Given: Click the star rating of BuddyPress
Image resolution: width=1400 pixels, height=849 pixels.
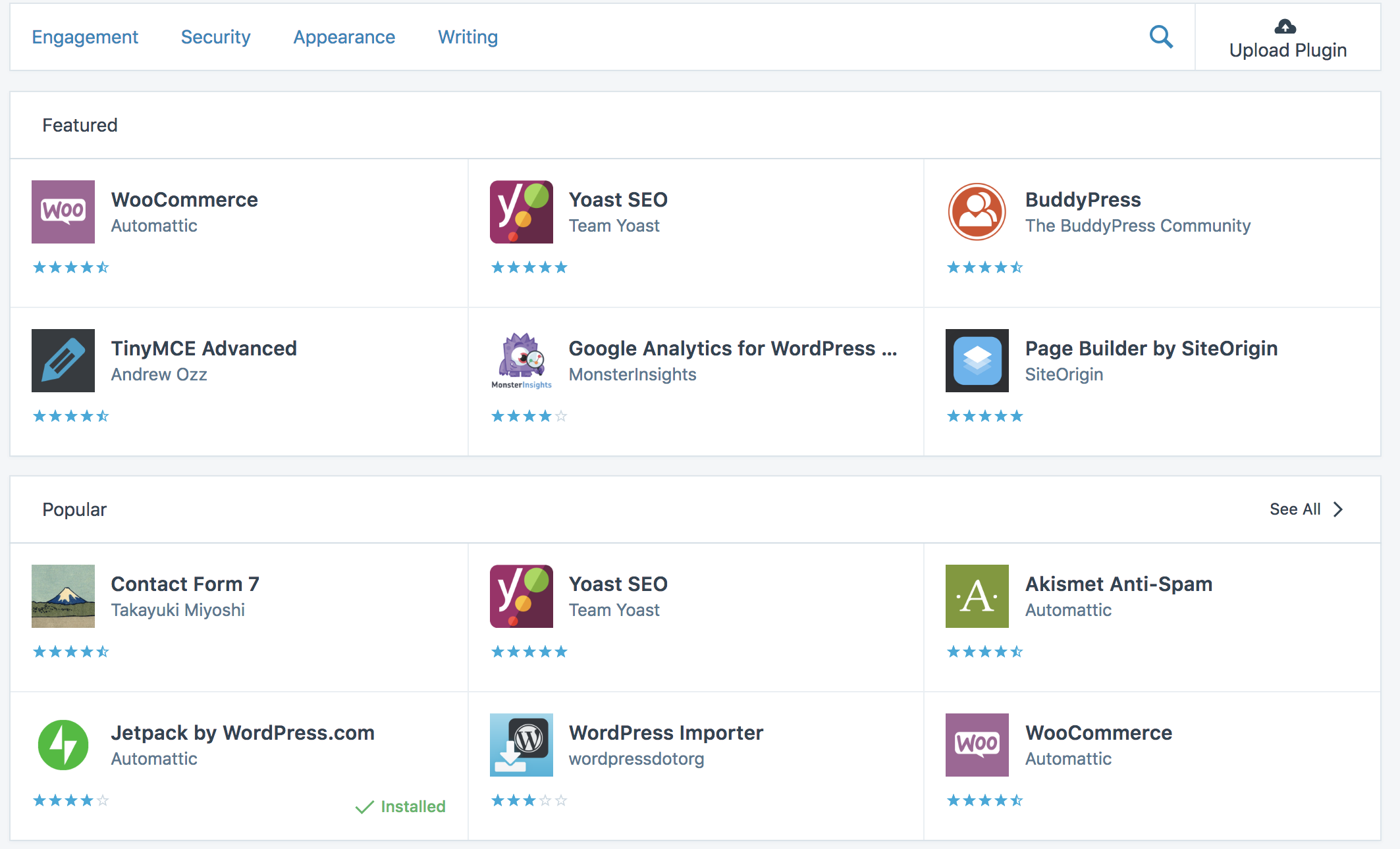Looking at the screenshot, I should click(x=984, y=267).
